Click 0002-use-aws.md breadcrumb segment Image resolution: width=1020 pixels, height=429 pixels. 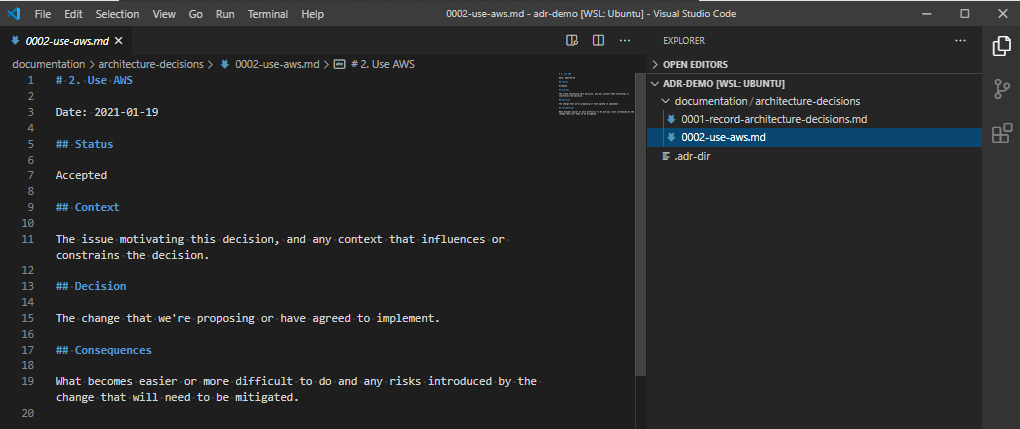277,64
